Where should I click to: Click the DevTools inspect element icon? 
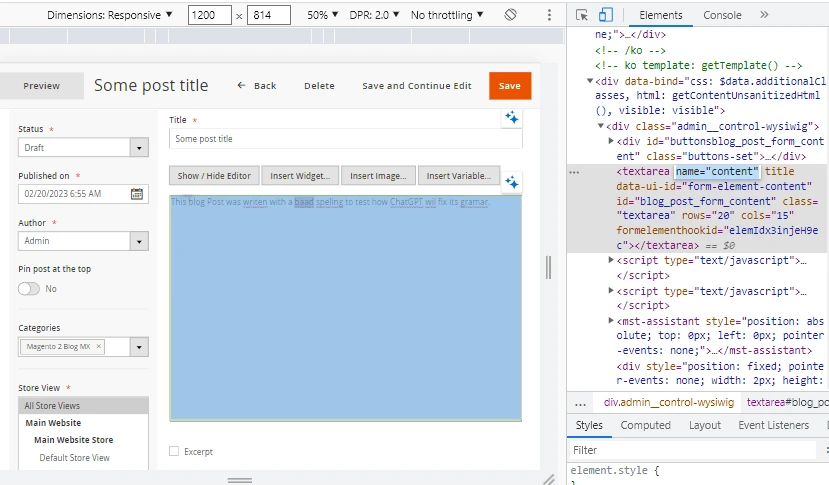583,15
